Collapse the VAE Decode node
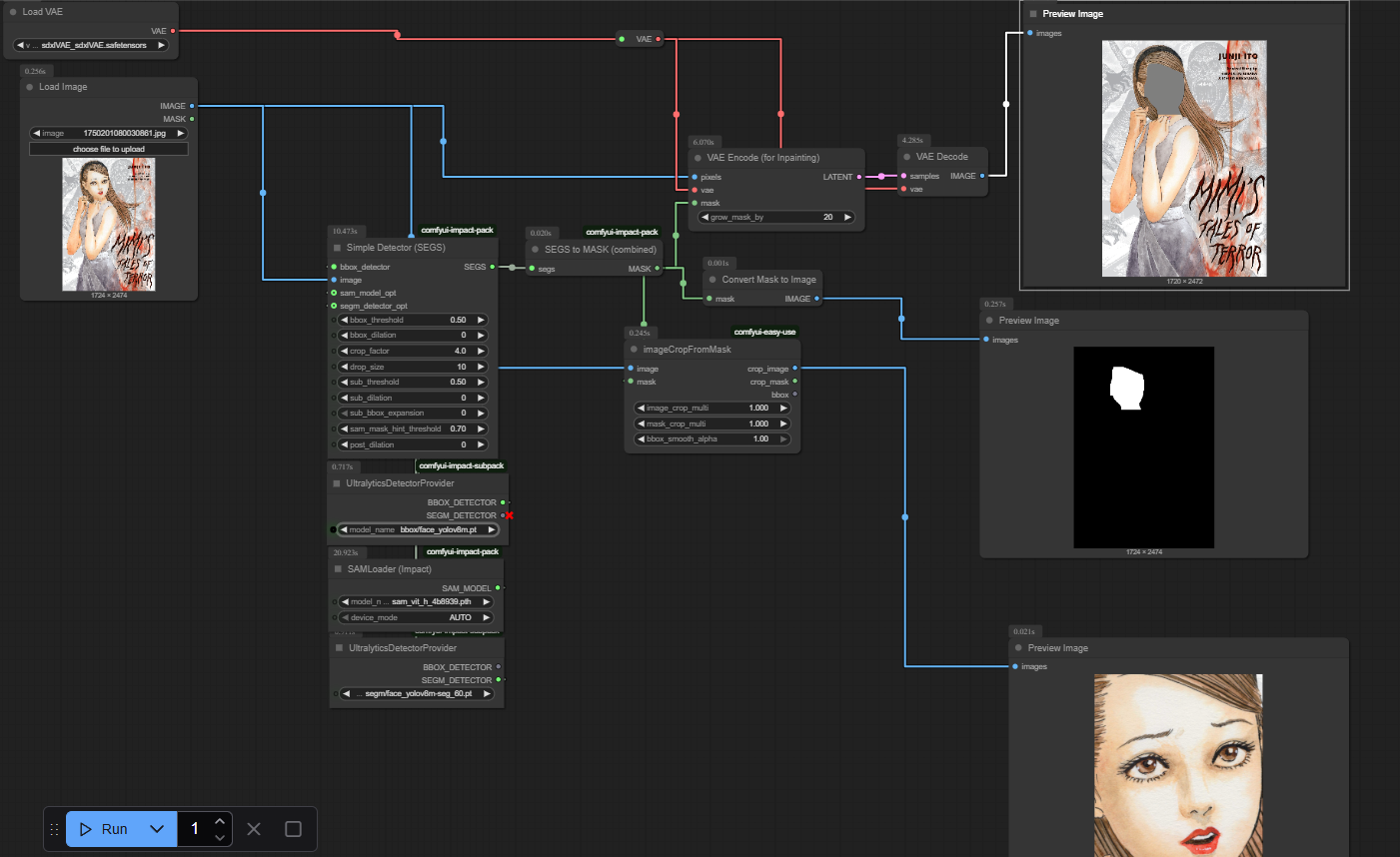This screenshot has width=1400, height=857. click(x=907, y=157)
